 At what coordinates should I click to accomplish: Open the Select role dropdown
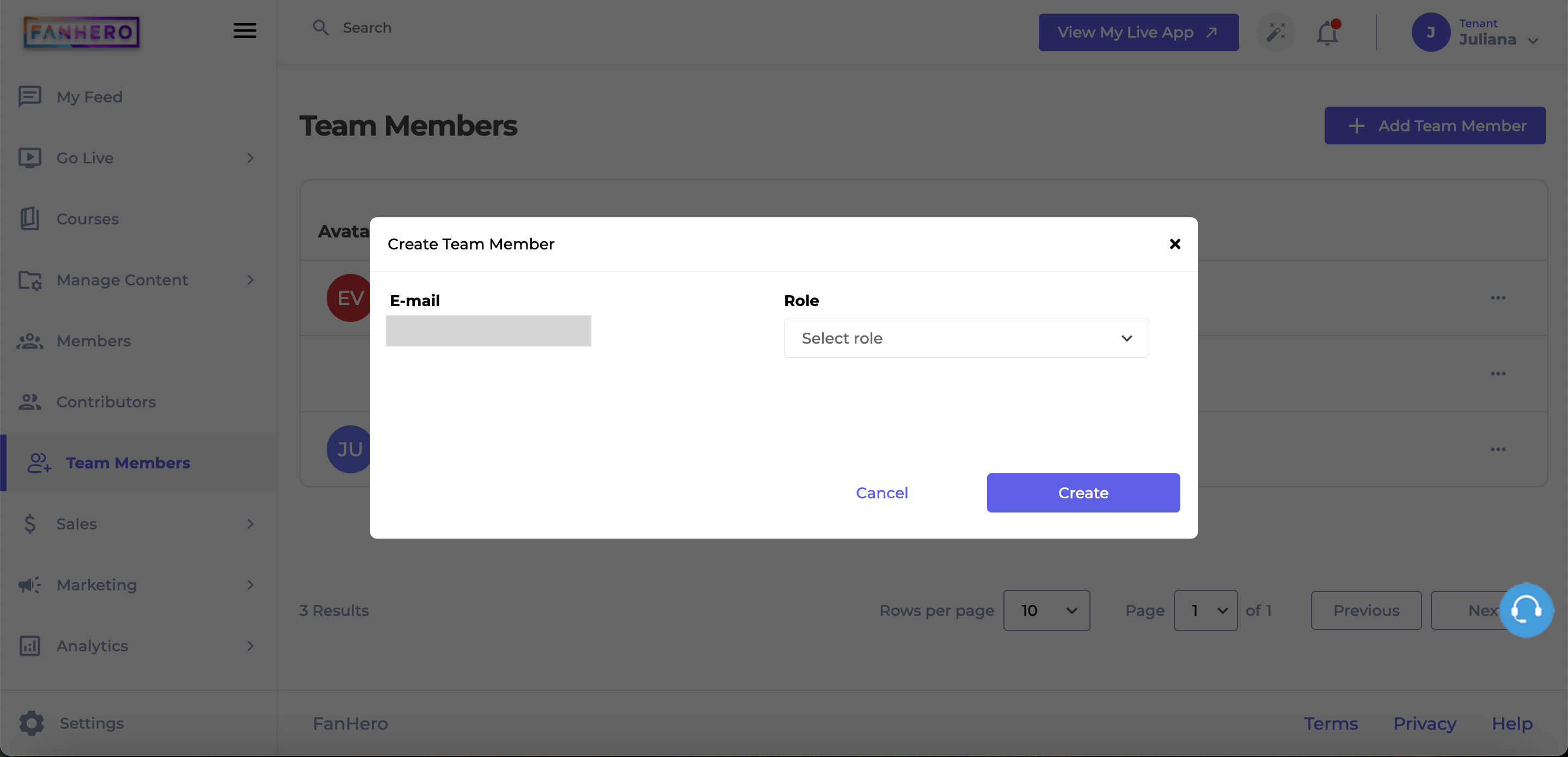coord(966,338)
